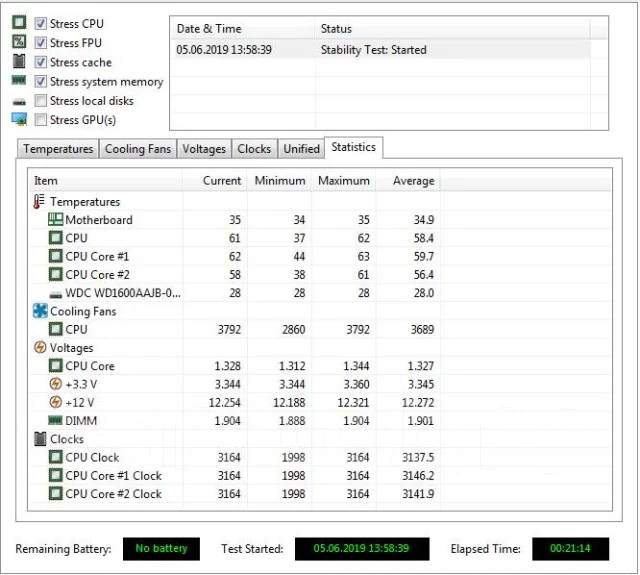Click the DIMM minimum value 1.888
The width and height of the screenshot is (640, 575).
[292, 421]
